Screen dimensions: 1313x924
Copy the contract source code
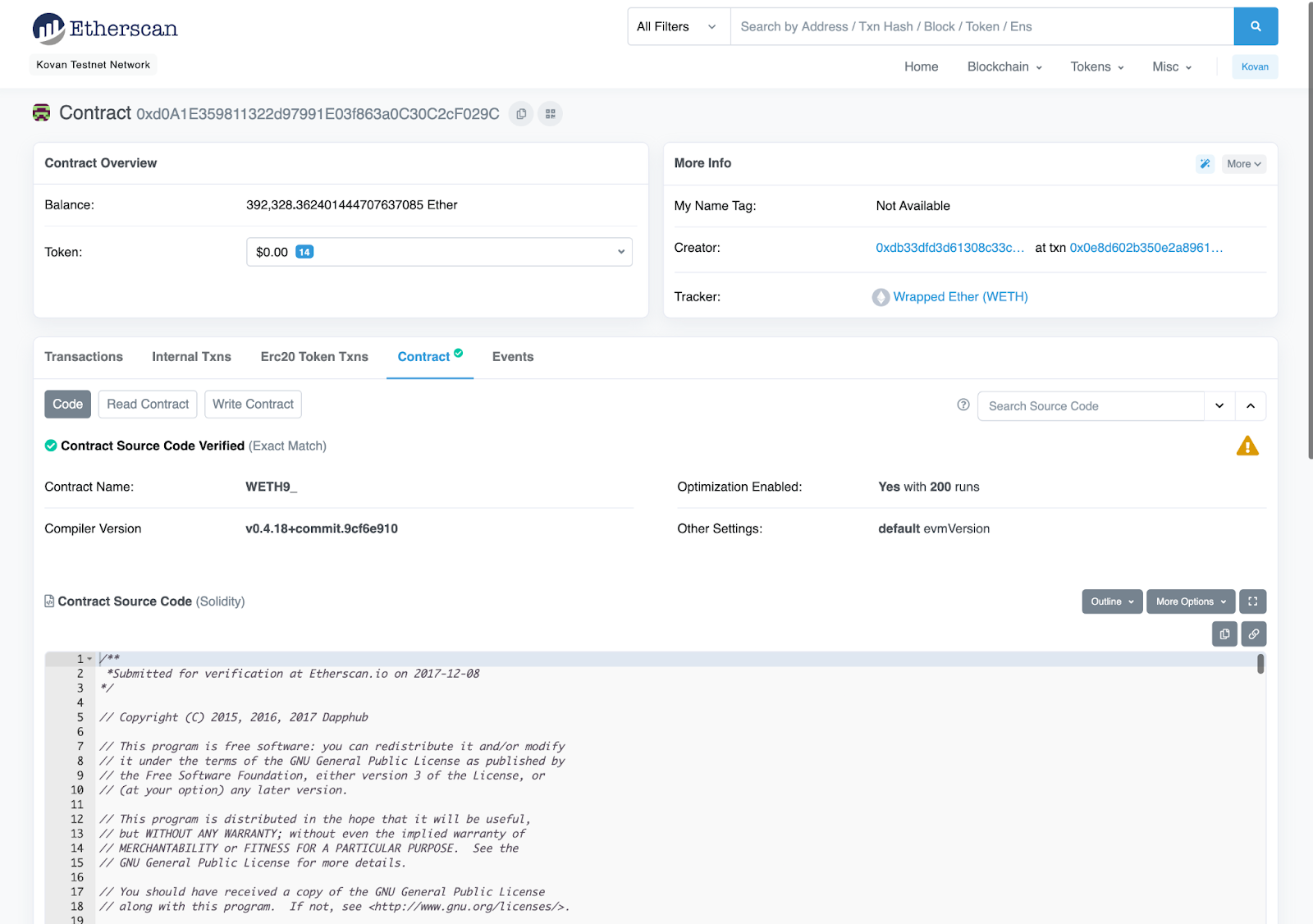click(1224, 634)
